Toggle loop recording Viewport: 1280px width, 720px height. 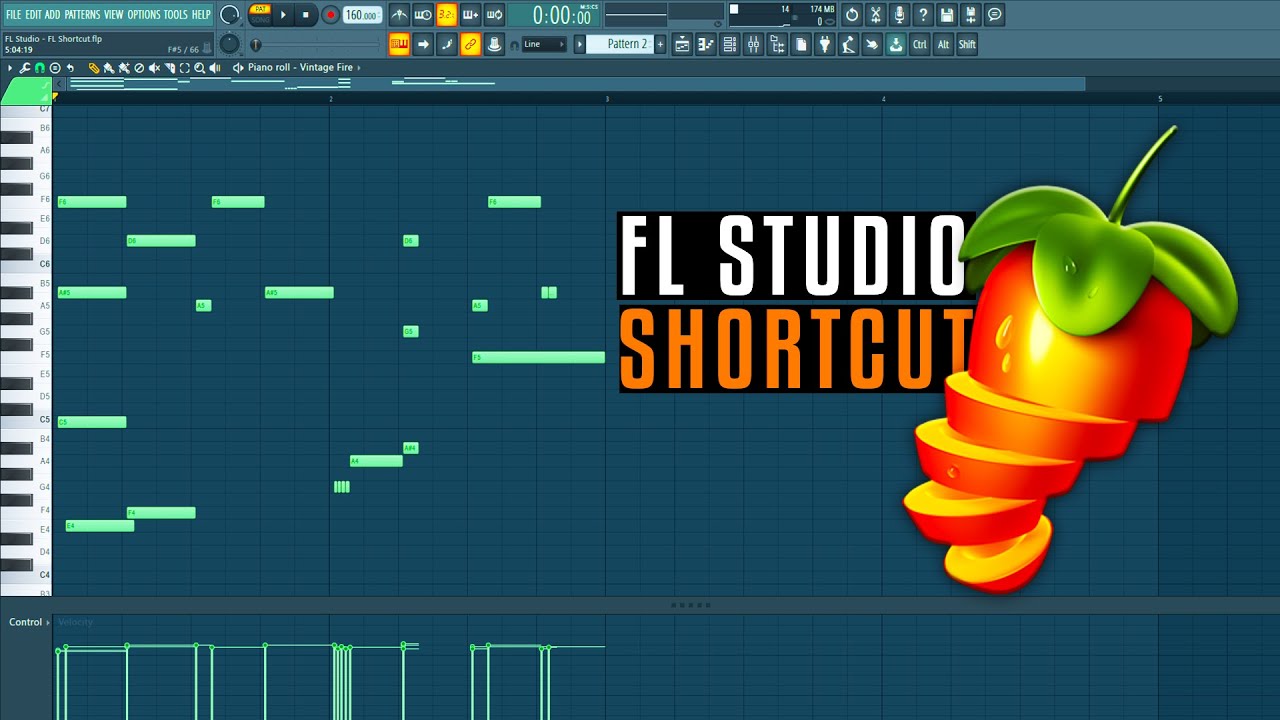494,15
